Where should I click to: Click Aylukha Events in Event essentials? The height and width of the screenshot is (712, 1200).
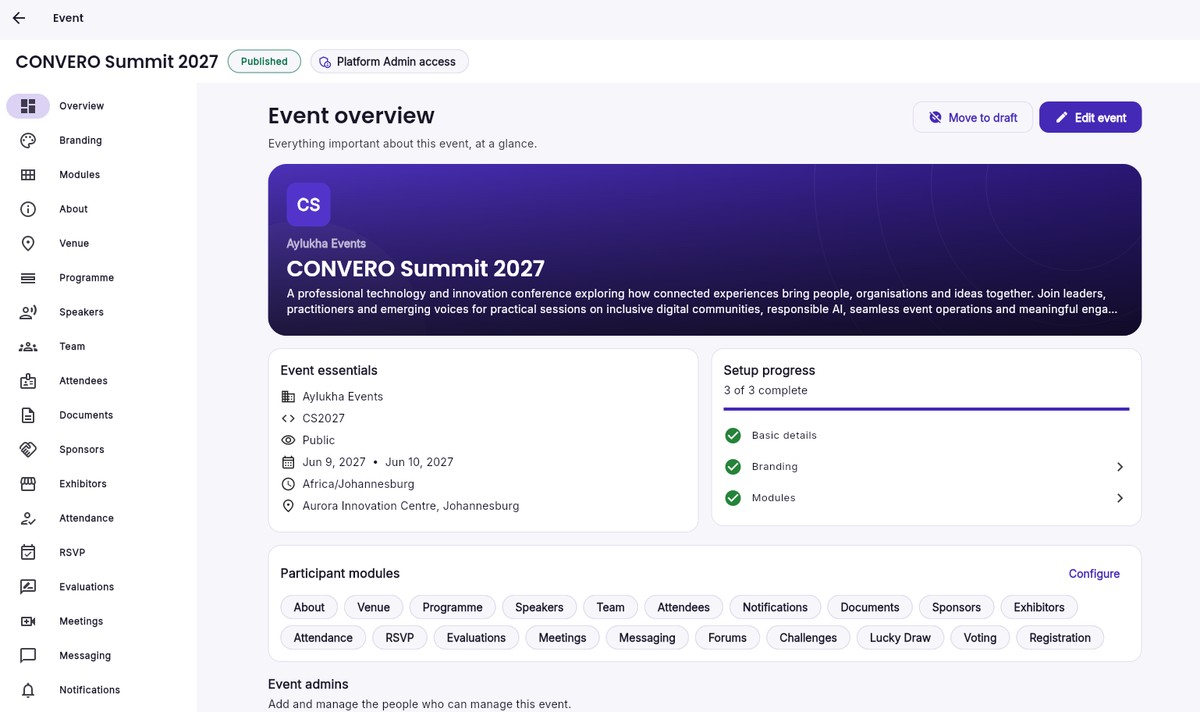coord(343,397)
